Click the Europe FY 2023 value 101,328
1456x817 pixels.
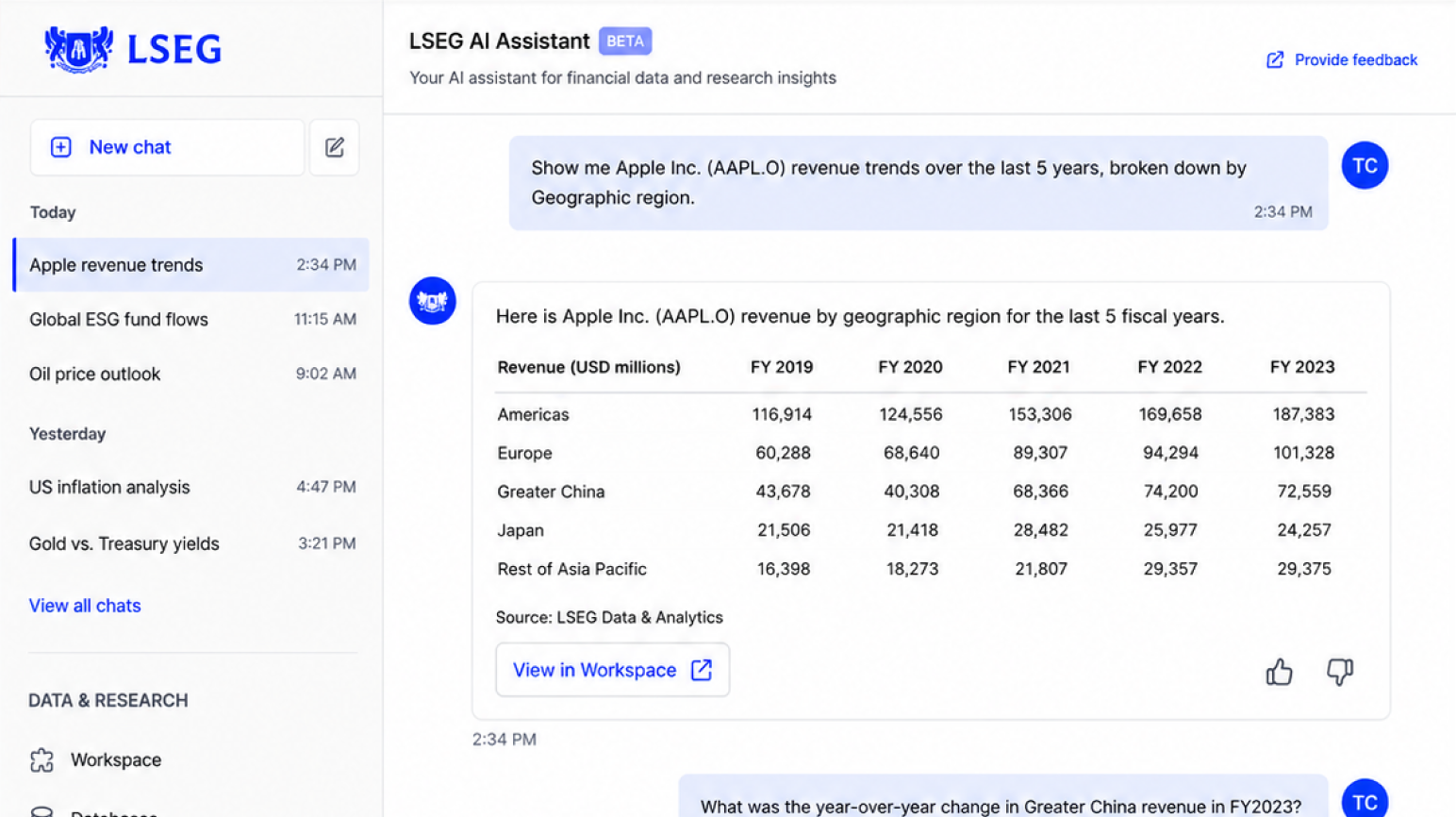tap(1303, 454)
